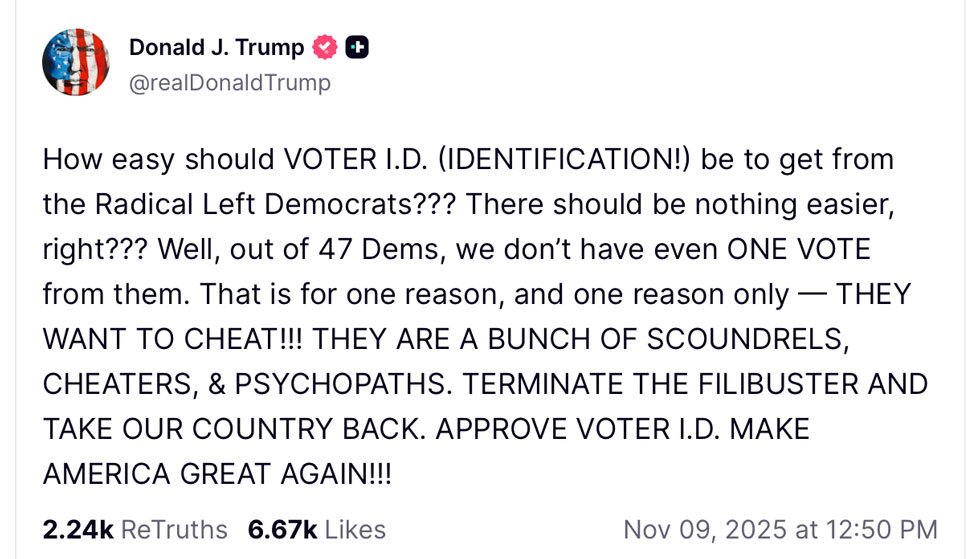The height and width of the screenshot is (559, 980).
Task: Click "AMERICA GREAT AGAIN!!!" in the last line
Action: [217, 473]
